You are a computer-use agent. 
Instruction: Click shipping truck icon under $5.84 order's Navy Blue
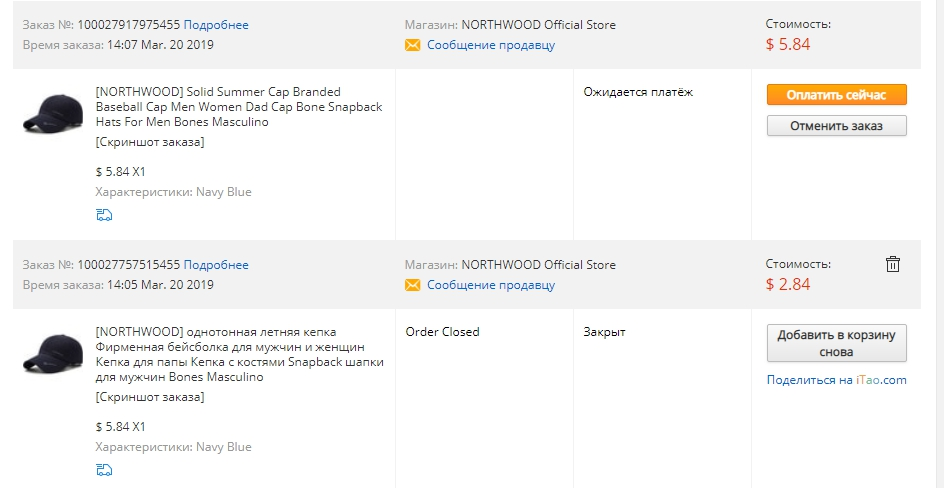click(104, 215)
